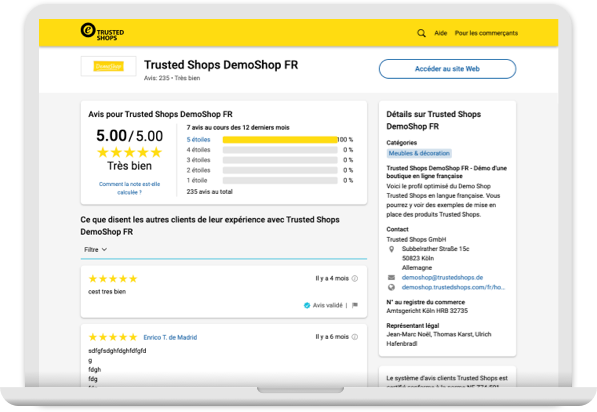Select the 4 étoiles rating bar
Image resolution: width=597 pixels, height=412 pixels.
[280, 150]
